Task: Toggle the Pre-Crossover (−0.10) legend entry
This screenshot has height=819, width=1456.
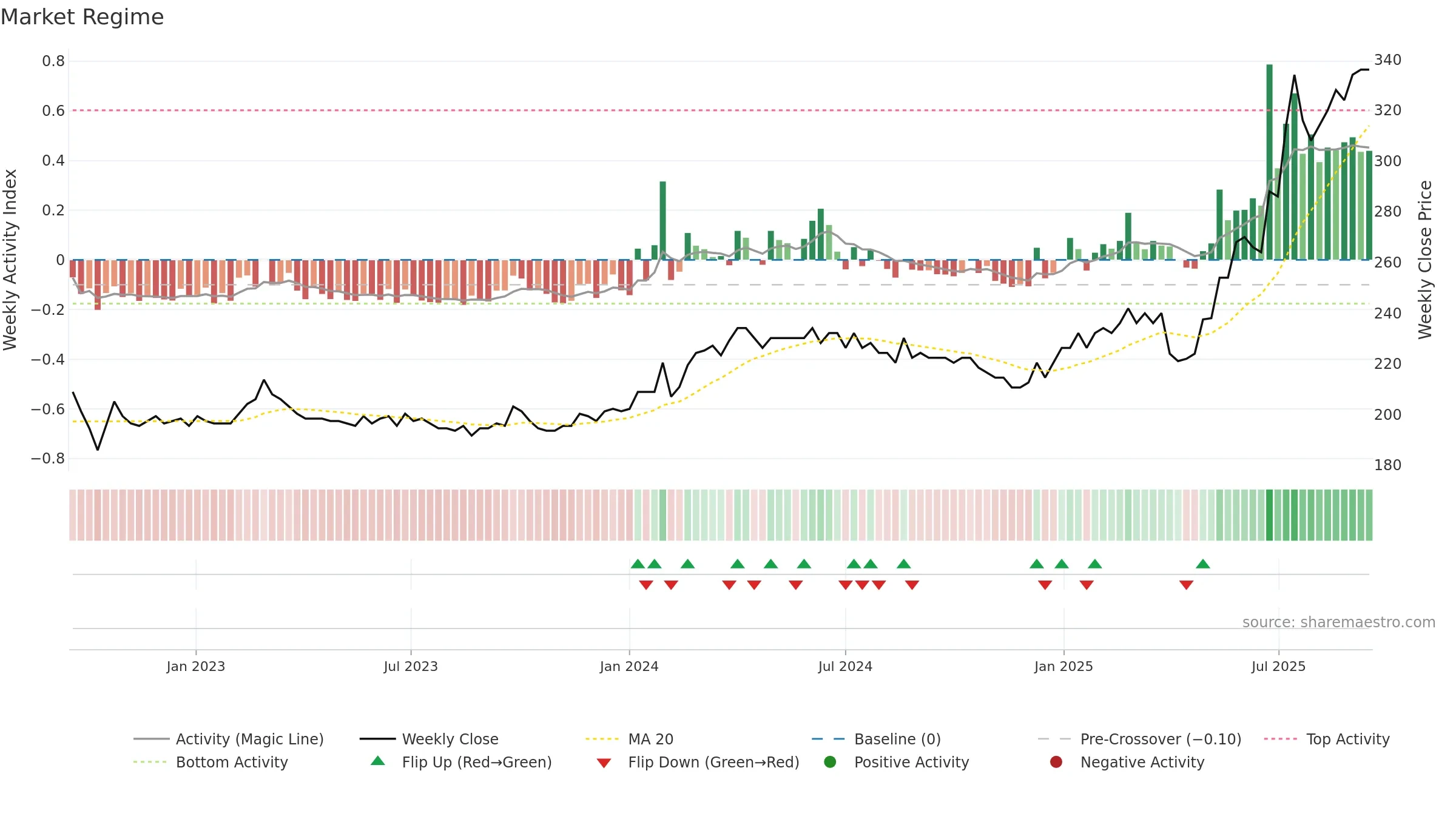Action: coord(1139,739)
